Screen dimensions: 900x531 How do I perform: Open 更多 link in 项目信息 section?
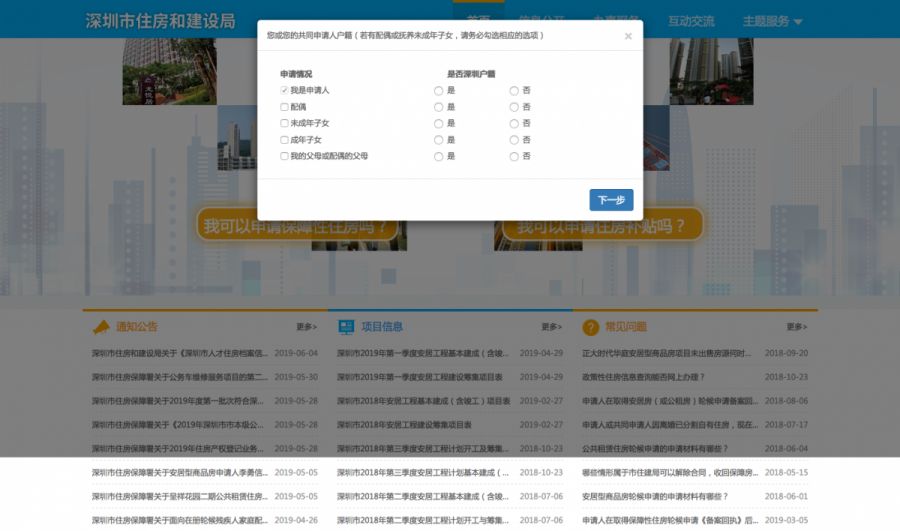pos(551,327)
